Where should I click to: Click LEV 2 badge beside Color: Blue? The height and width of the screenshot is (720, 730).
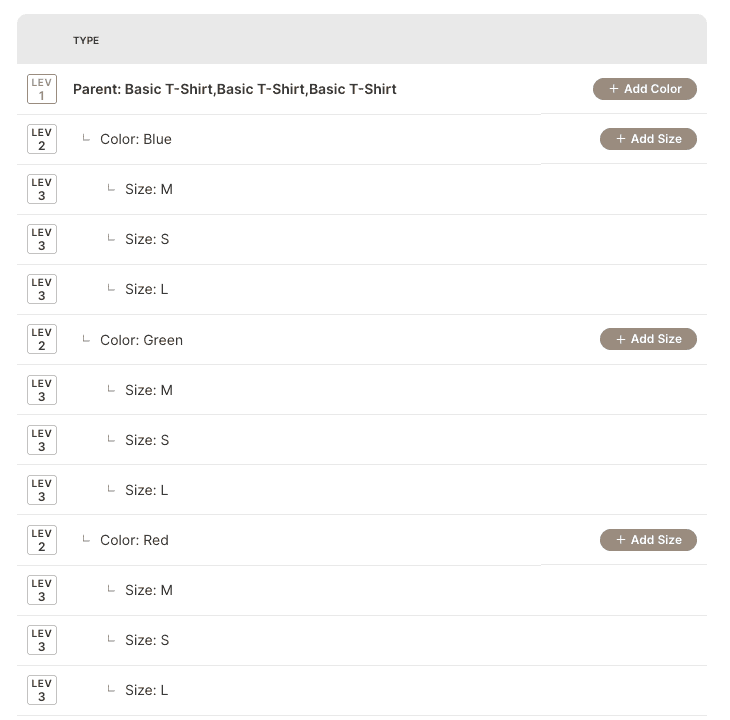click(42, 139)
